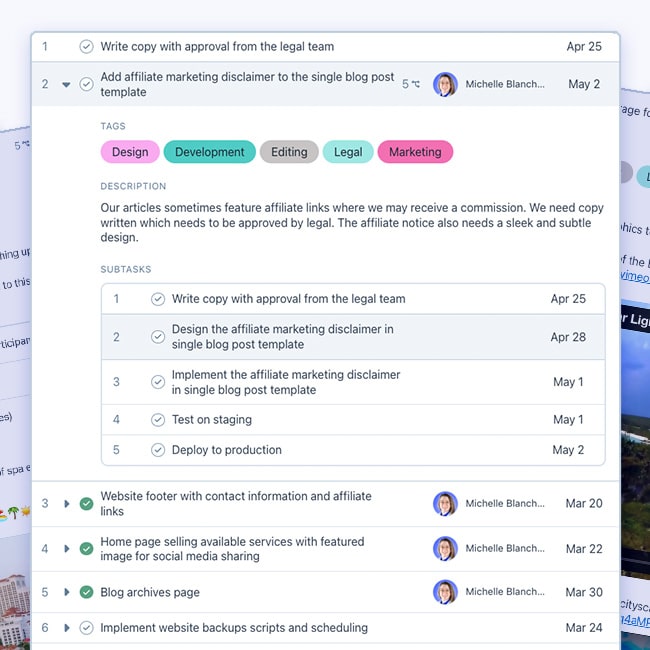Click 'May 1' date on Implement disclaimer subtask
The width and height of the screenshot is (650, 650).
tap(568, 382)
